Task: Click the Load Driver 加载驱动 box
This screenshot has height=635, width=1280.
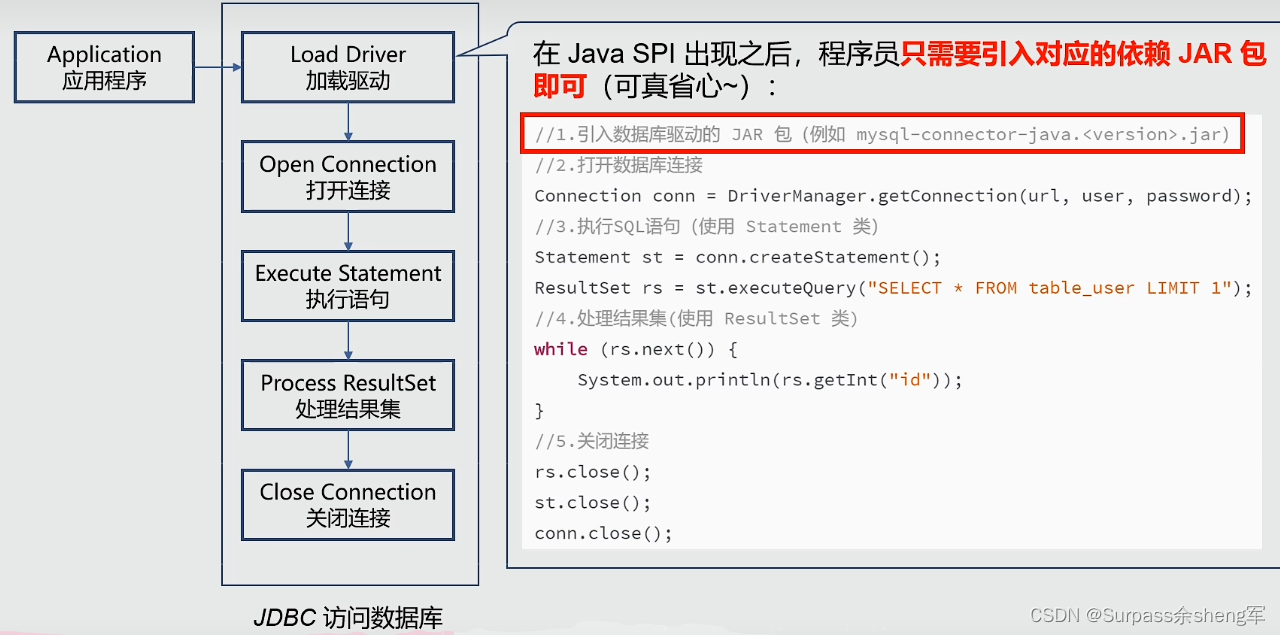Action: click(x=347, y=66)
